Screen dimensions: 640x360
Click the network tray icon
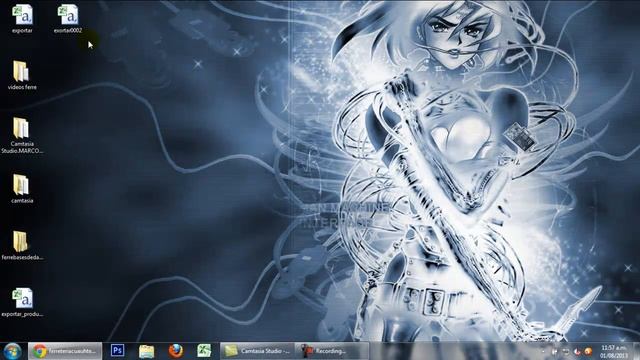566,351
